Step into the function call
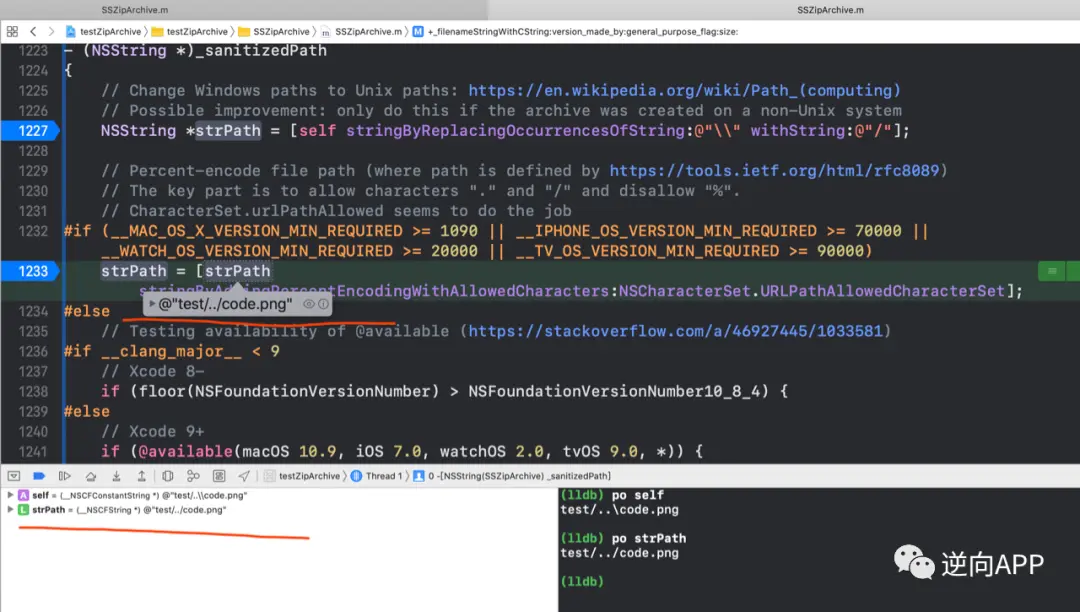Image resolution: width=1080 pixels, height=612 pixels. tap(116, 476)
